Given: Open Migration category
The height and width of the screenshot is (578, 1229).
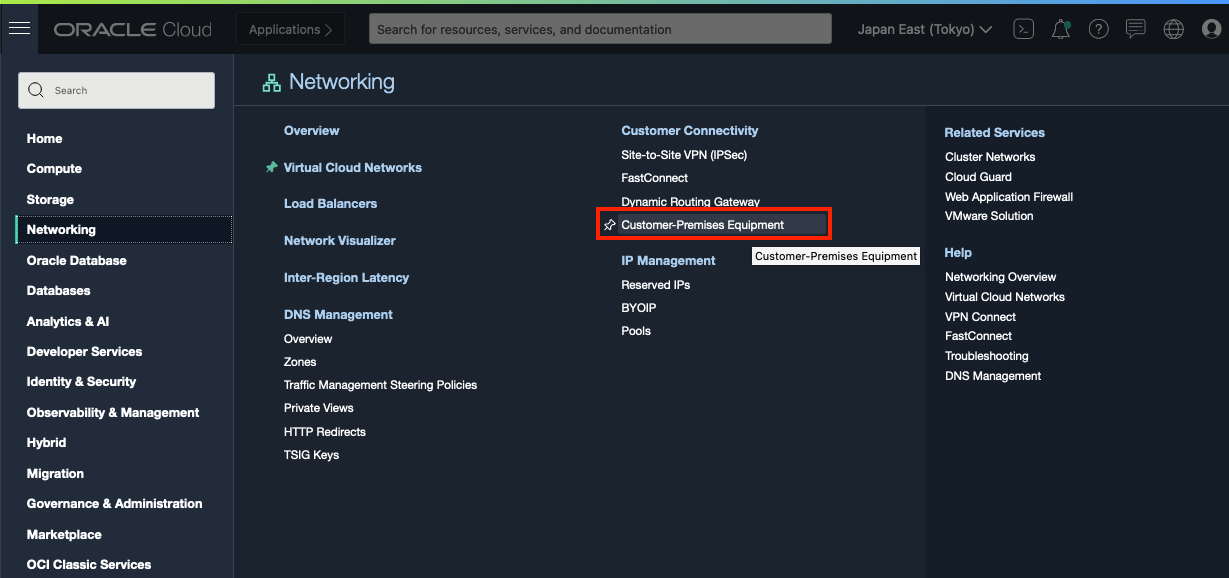Looking at the screenshot, I should (x=55, y=474).
